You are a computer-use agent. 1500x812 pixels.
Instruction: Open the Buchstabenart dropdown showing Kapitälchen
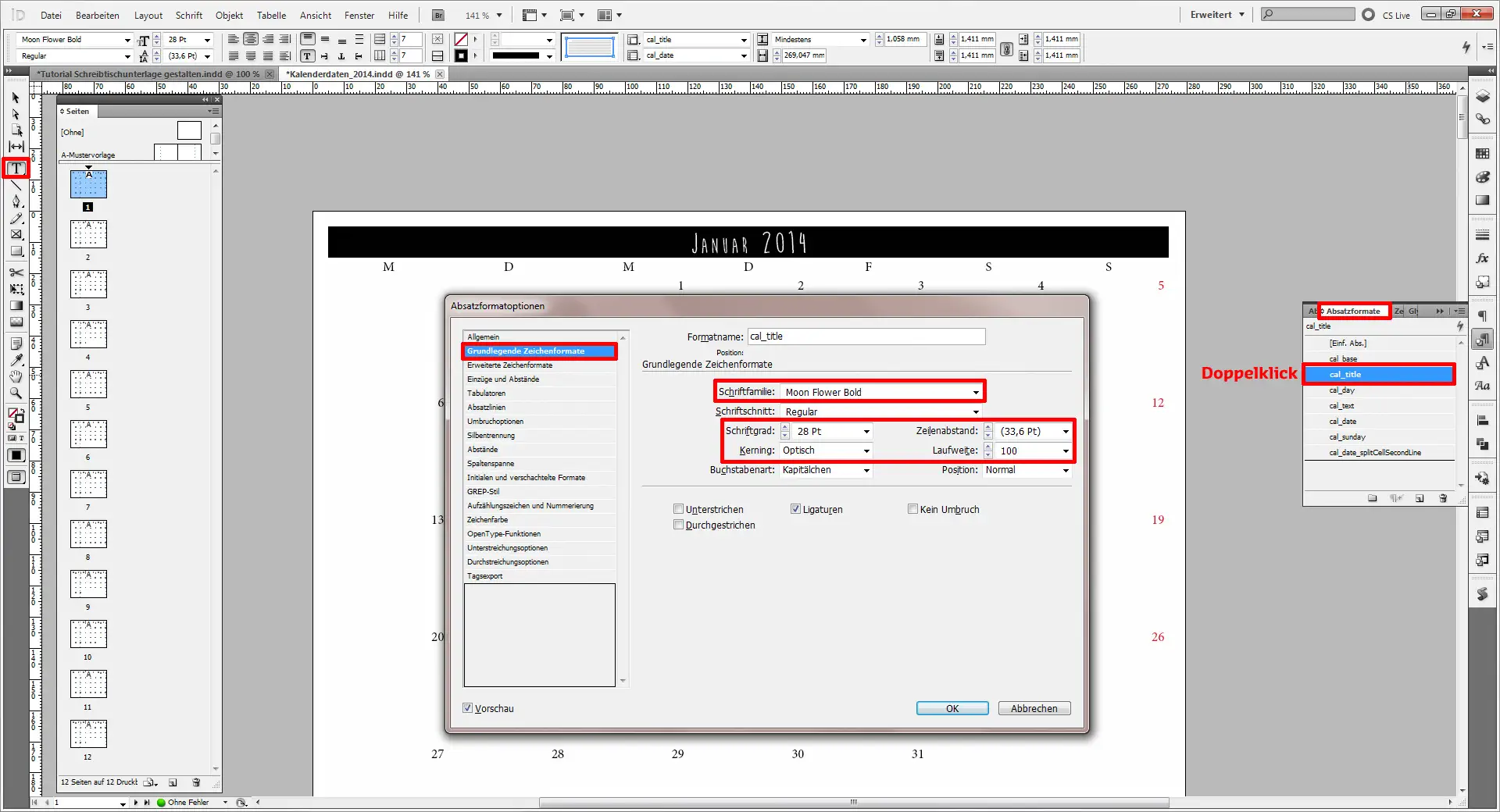tap(866, 470)
